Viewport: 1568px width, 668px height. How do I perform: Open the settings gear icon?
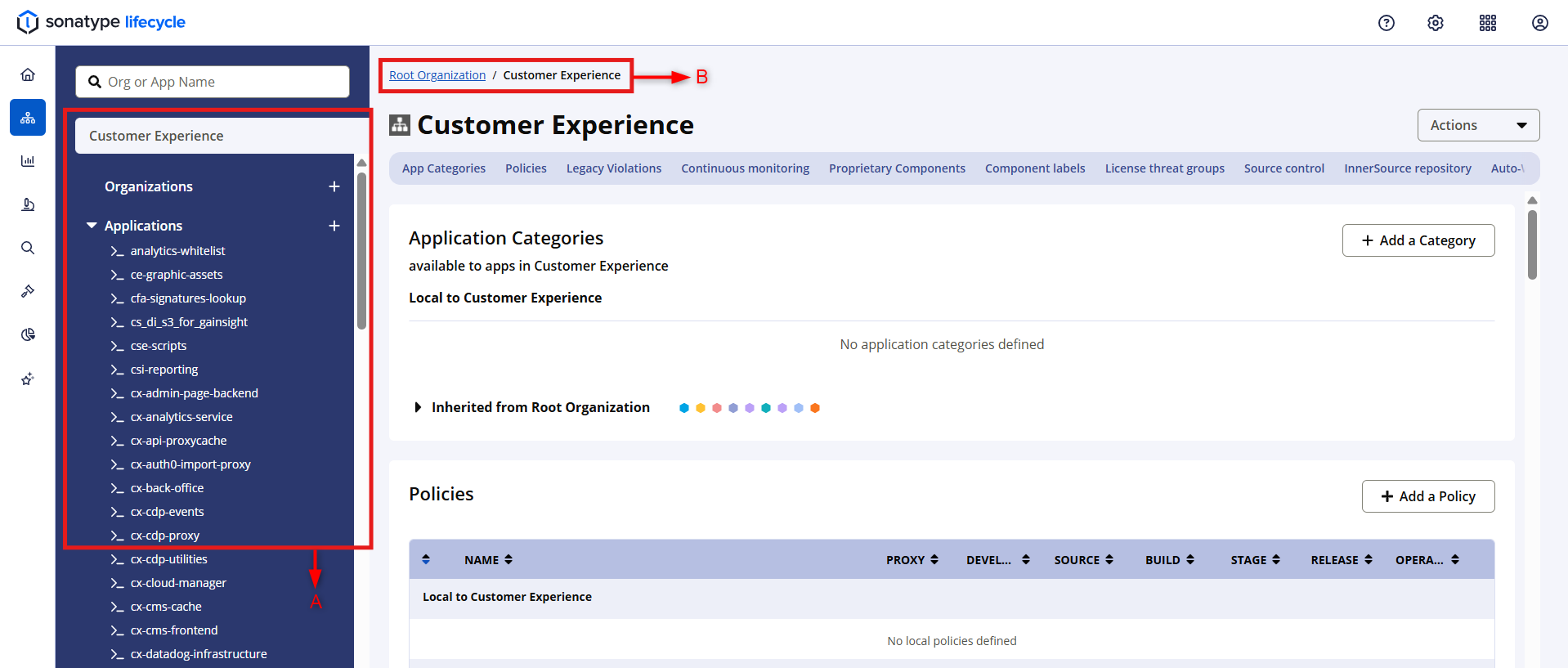click(x=1436, y=23)
